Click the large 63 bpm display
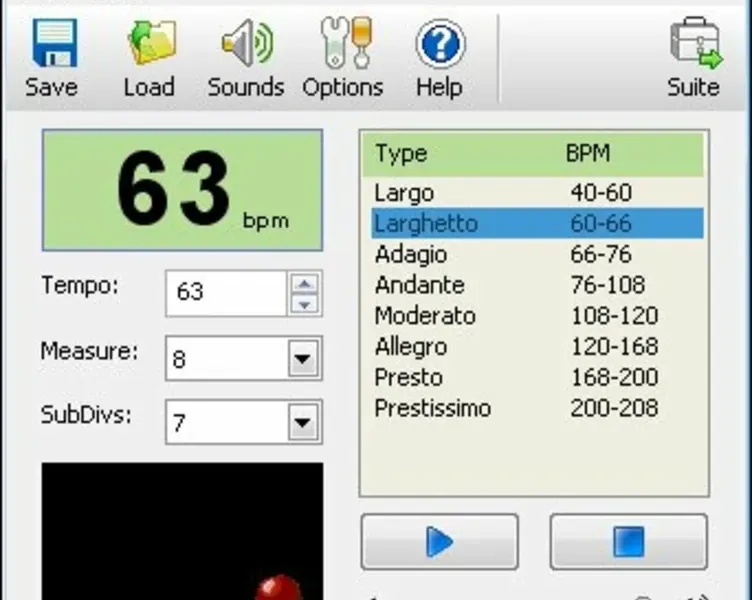The width and height of the screenshot is (752, 600). (182, 190)
